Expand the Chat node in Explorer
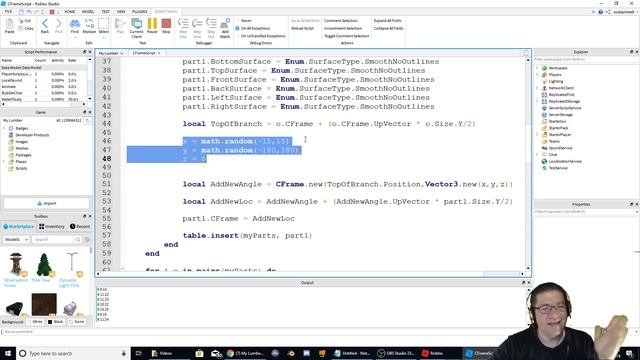The width and height of the screenshot is (640, 360). (x=537, y=155)
